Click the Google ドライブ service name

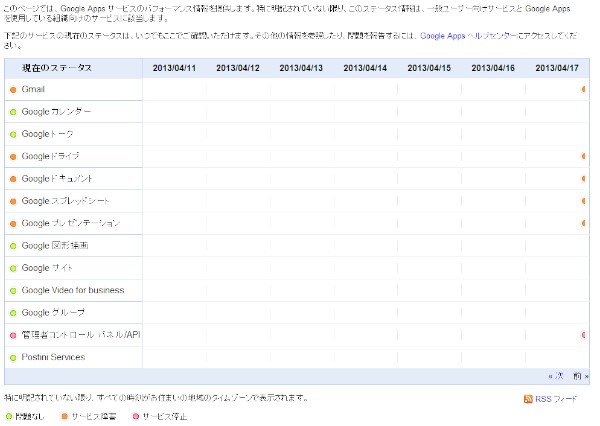pos(51,156)
